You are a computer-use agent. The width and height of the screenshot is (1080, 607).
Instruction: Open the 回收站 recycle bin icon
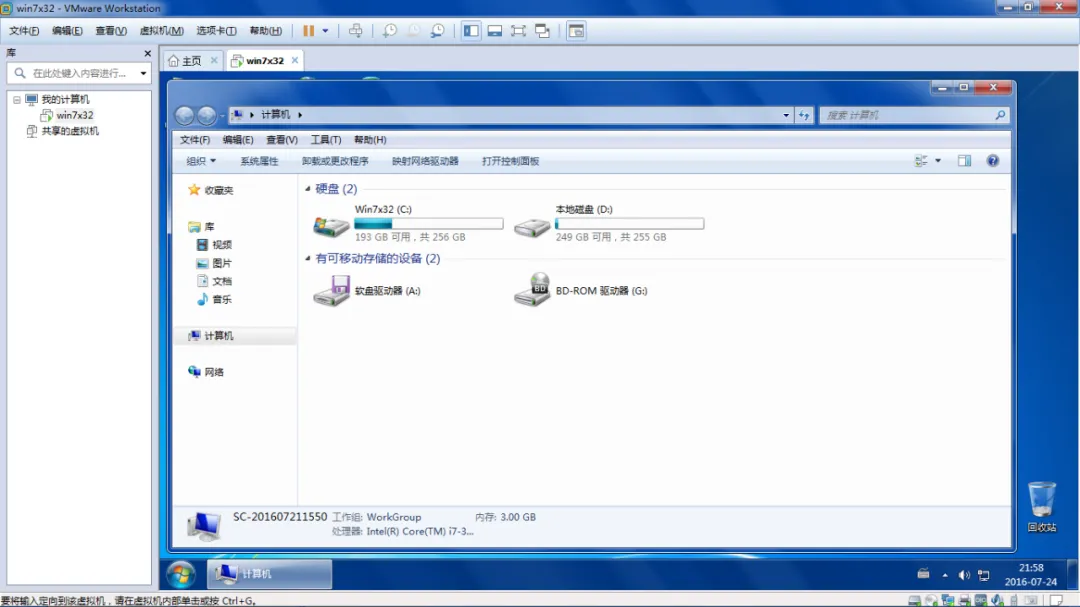(1041, 507)
